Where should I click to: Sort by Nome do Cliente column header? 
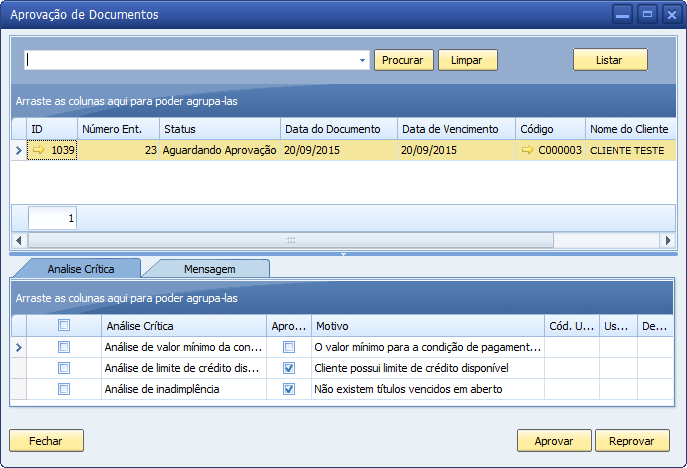(630, 129)
